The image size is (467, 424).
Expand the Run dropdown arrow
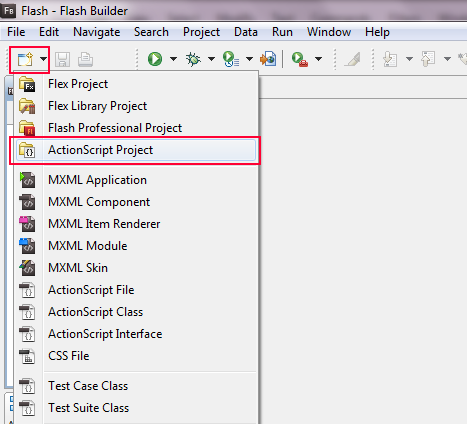(x=173, y=59)
